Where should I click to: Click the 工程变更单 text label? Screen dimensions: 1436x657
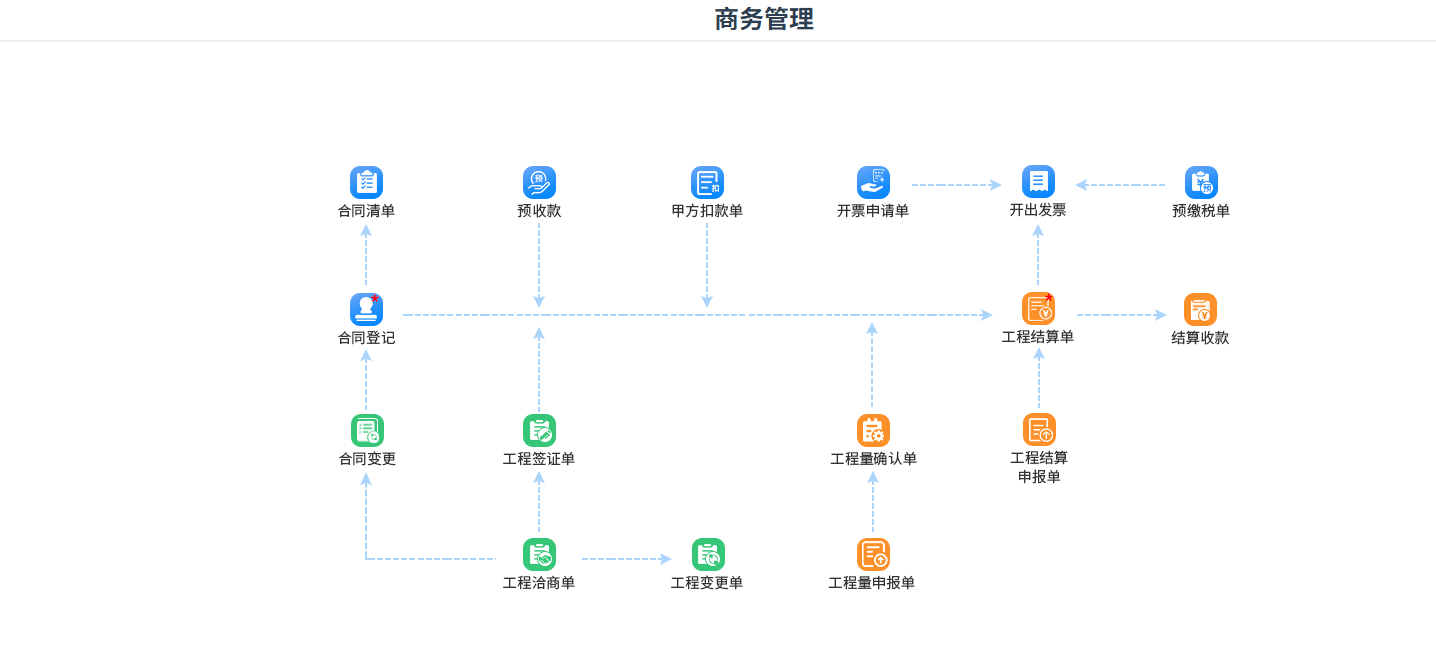pos(707,583)
